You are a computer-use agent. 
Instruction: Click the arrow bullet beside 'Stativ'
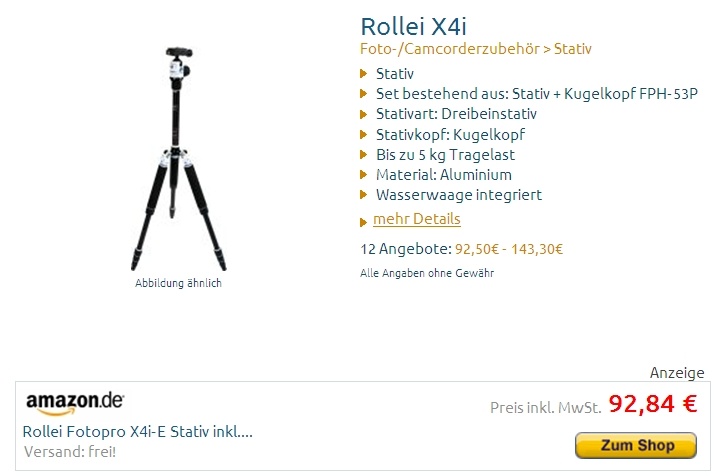364,73
